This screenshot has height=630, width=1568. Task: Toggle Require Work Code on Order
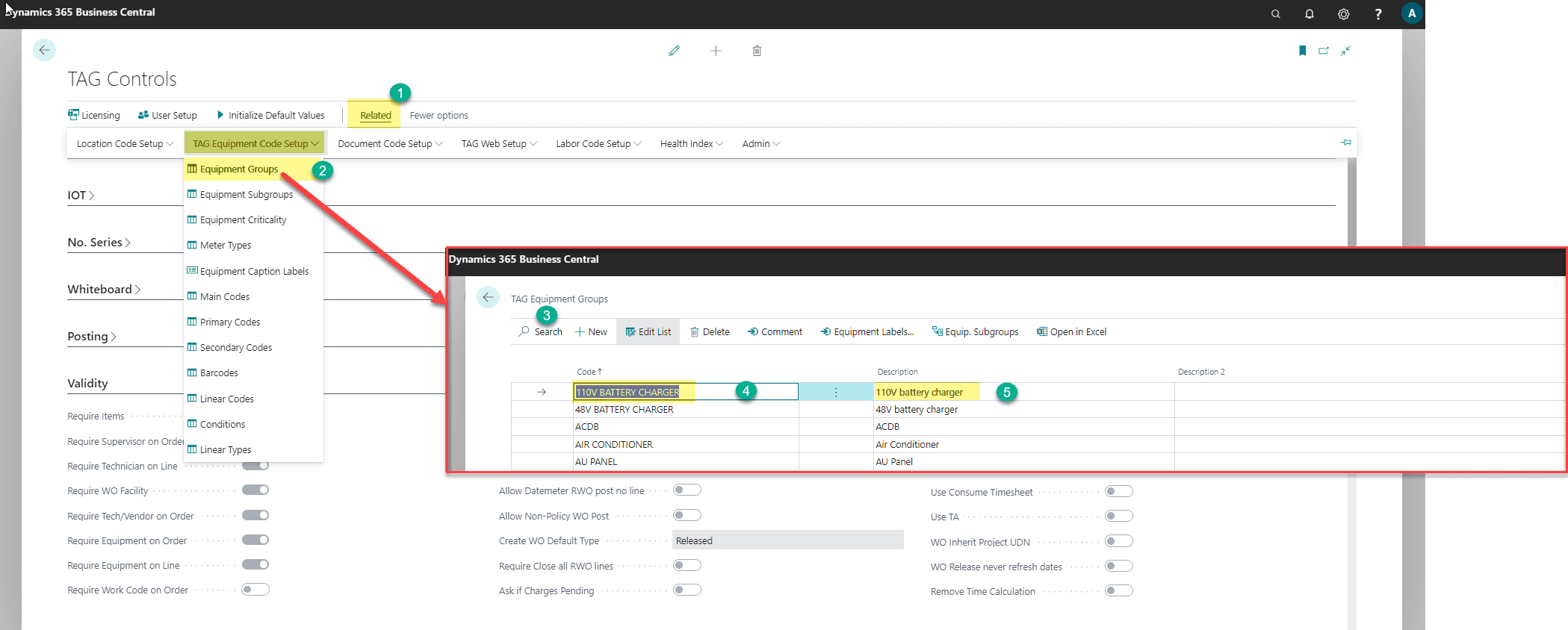[x=255, y=589]
